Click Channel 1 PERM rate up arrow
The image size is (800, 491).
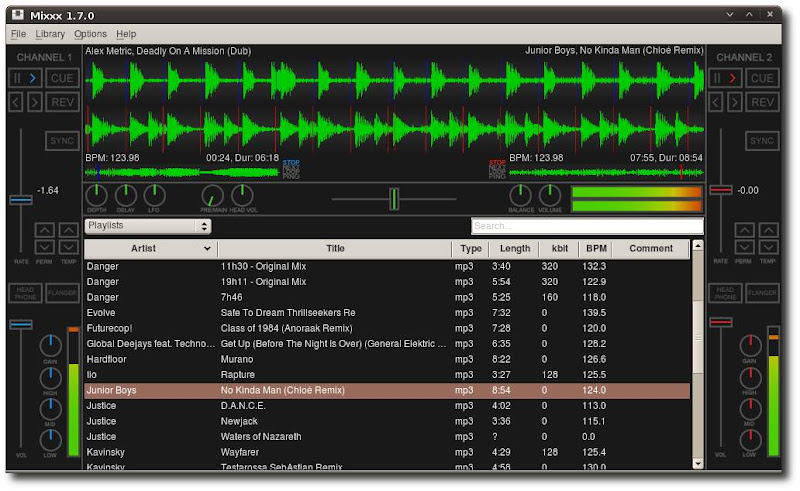click(x=44, y=230)
